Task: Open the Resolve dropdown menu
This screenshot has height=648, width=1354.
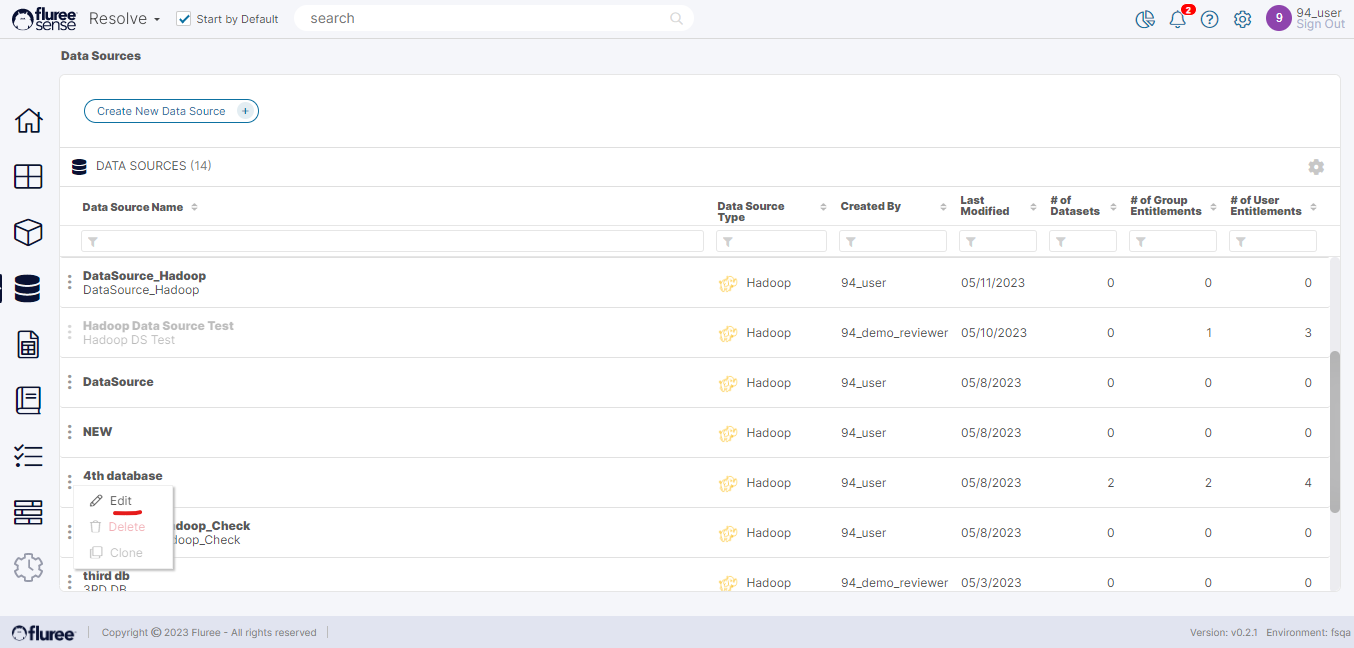Action: (124, 19)
